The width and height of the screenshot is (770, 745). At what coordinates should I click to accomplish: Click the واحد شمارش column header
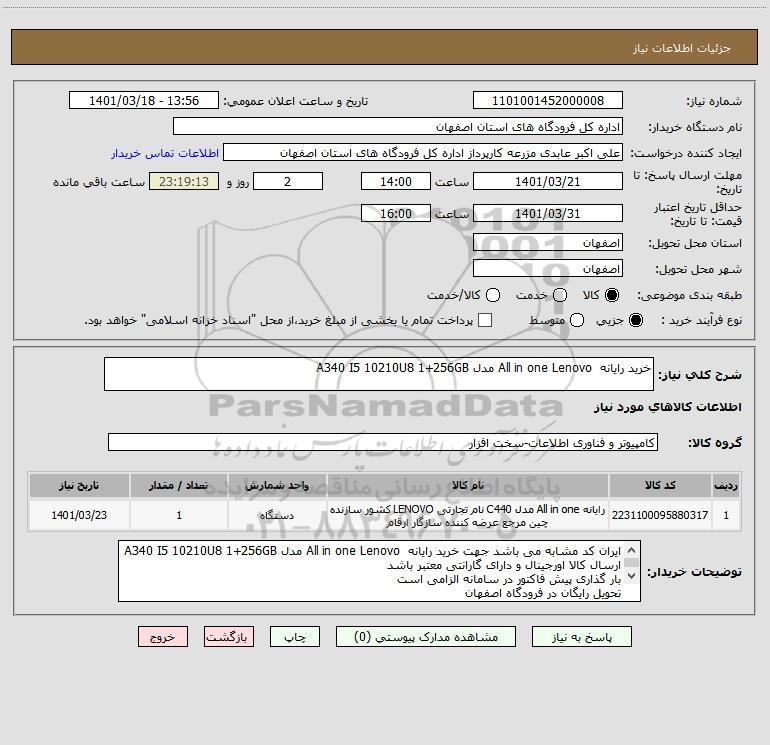click(277, 485)
